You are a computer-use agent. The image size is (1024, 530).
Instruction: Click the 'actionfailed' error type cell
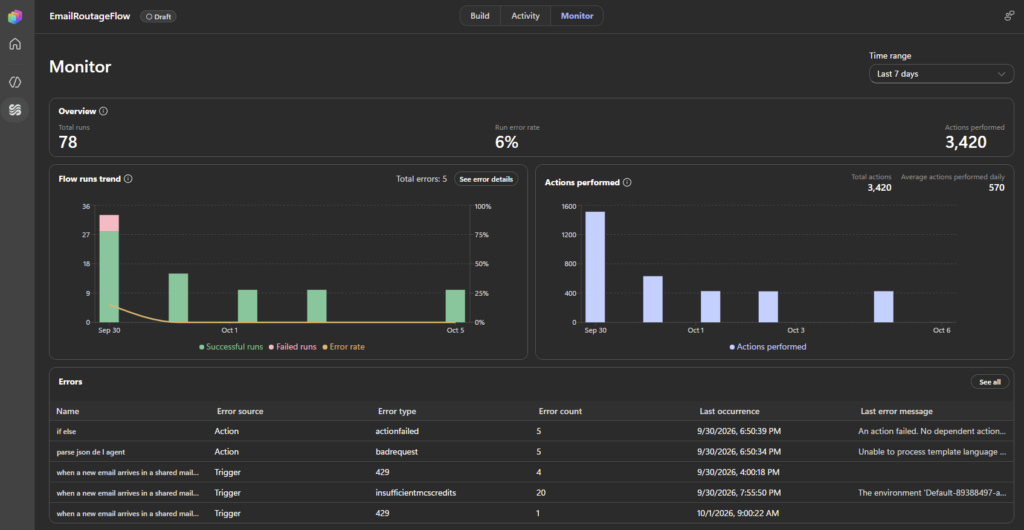(397, 431)
